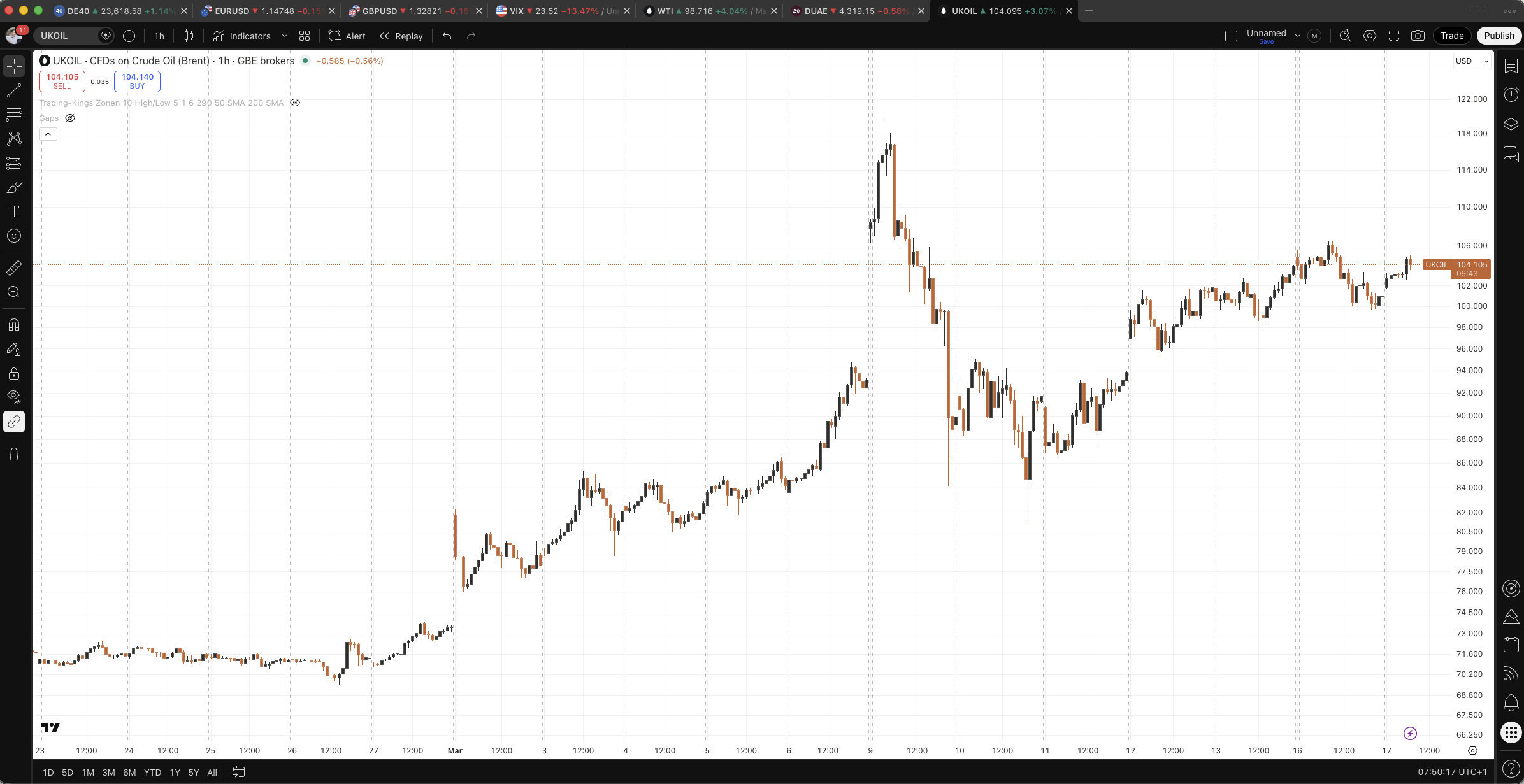Screen dimensions: 1524x784
Task: Select the text annotation tool
Action: click(x=13, y=211)
